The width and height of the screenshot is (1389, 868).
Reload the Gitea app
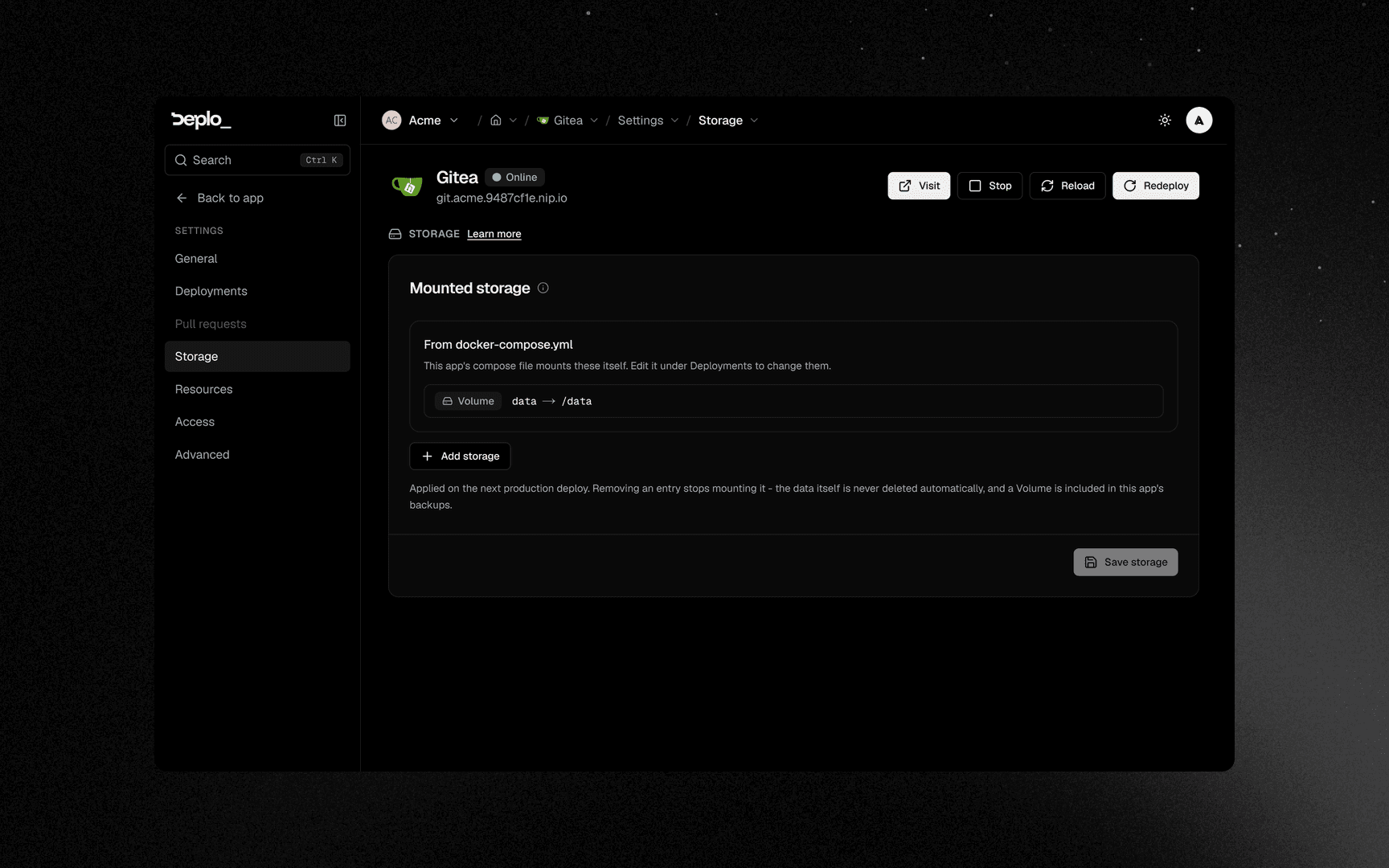click(x=1067, y=186)
